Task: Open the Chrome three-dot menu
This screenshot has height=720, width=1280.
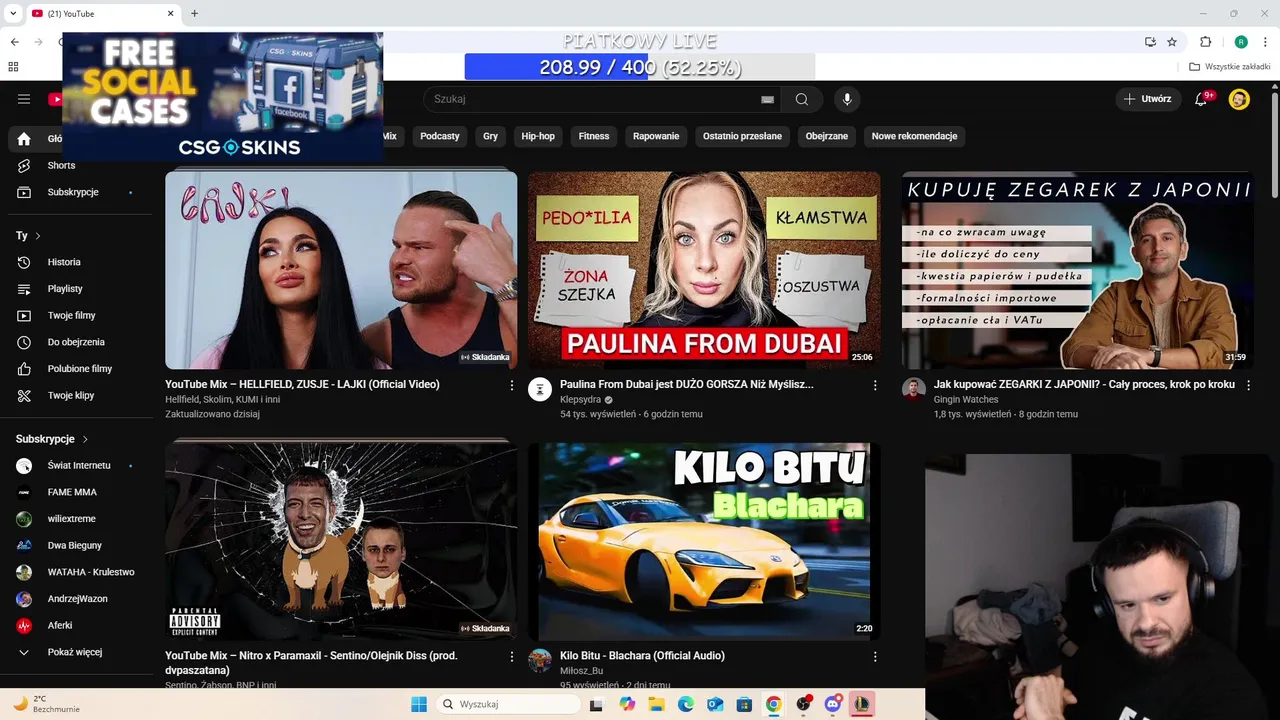Action: (x=1265, y=42)
